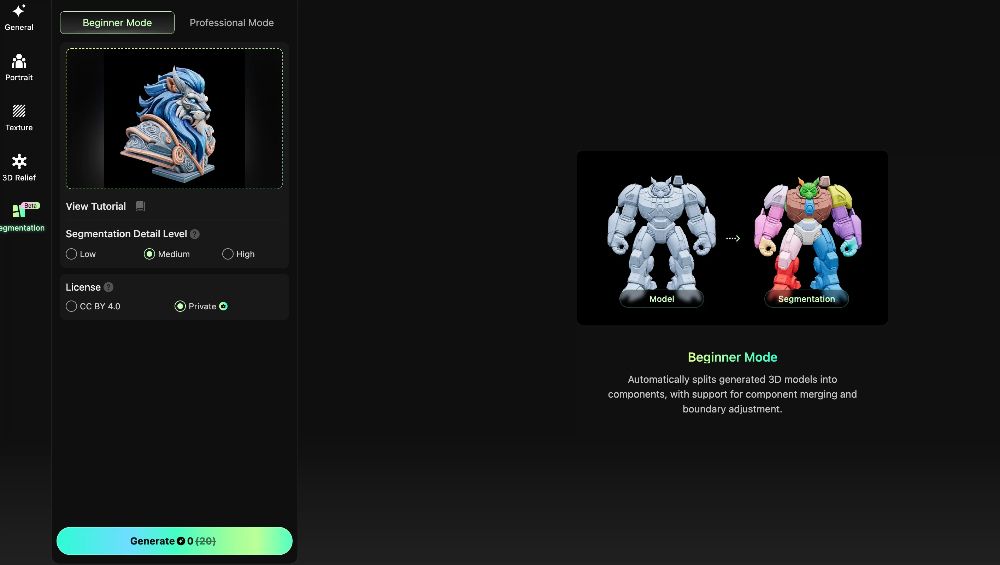Choose the Private license option
Viewport: 1000px width, 565px height.
pos(180,306)
